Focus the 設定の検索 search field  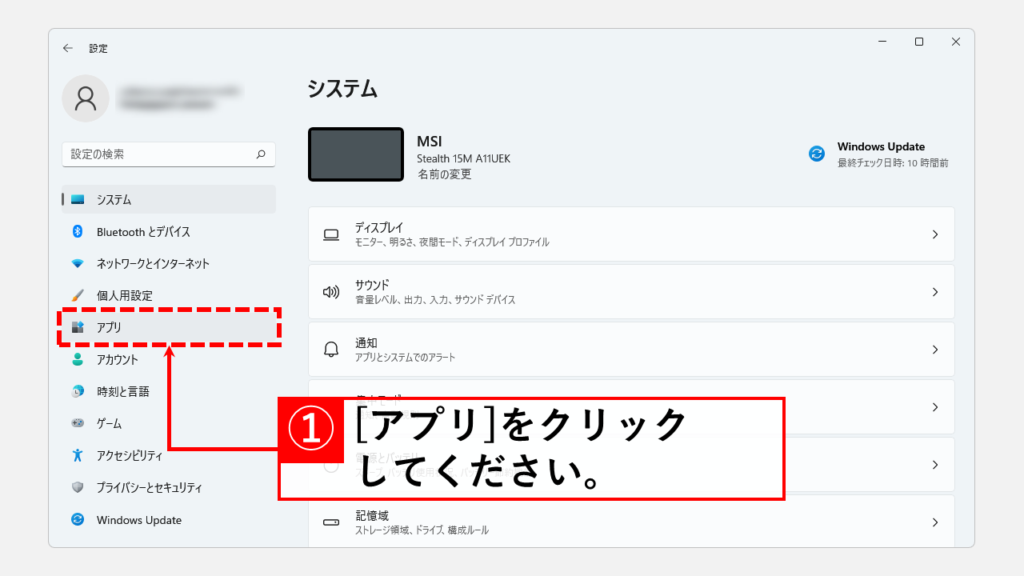168,154
